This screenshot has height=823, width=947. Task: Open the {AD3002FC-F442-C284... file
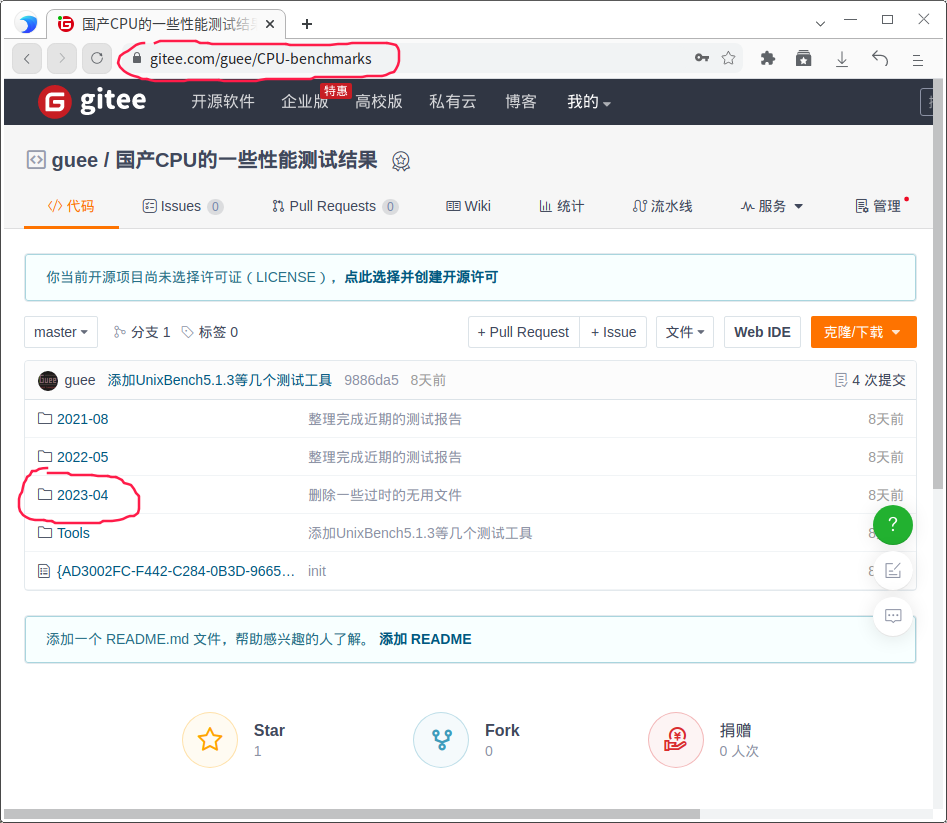pyautogui.click(x=175, y=571)
